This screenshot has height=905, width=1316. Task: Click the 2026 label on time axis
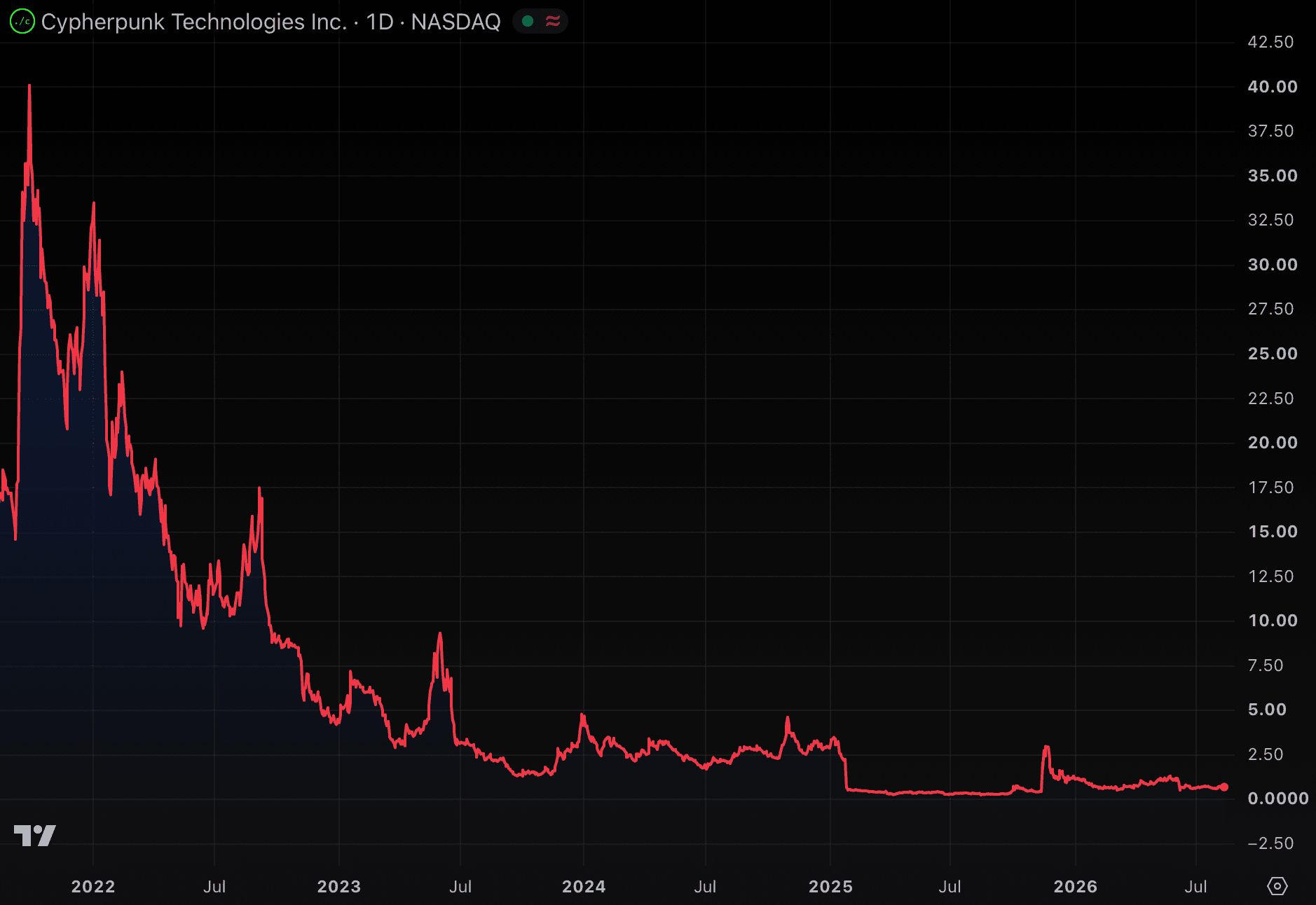tap(1076, 887)
